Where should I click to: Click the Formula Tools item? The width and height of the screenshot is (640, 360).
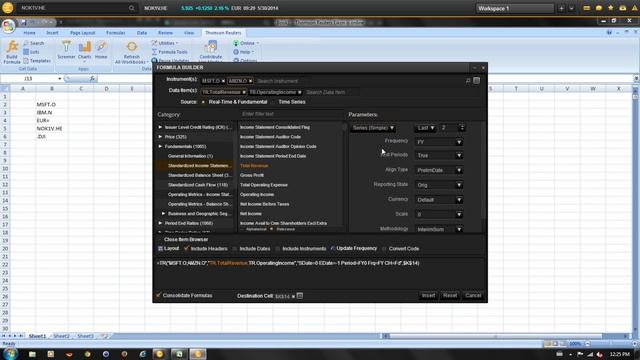pyautogui.click(x=169, y=52)
